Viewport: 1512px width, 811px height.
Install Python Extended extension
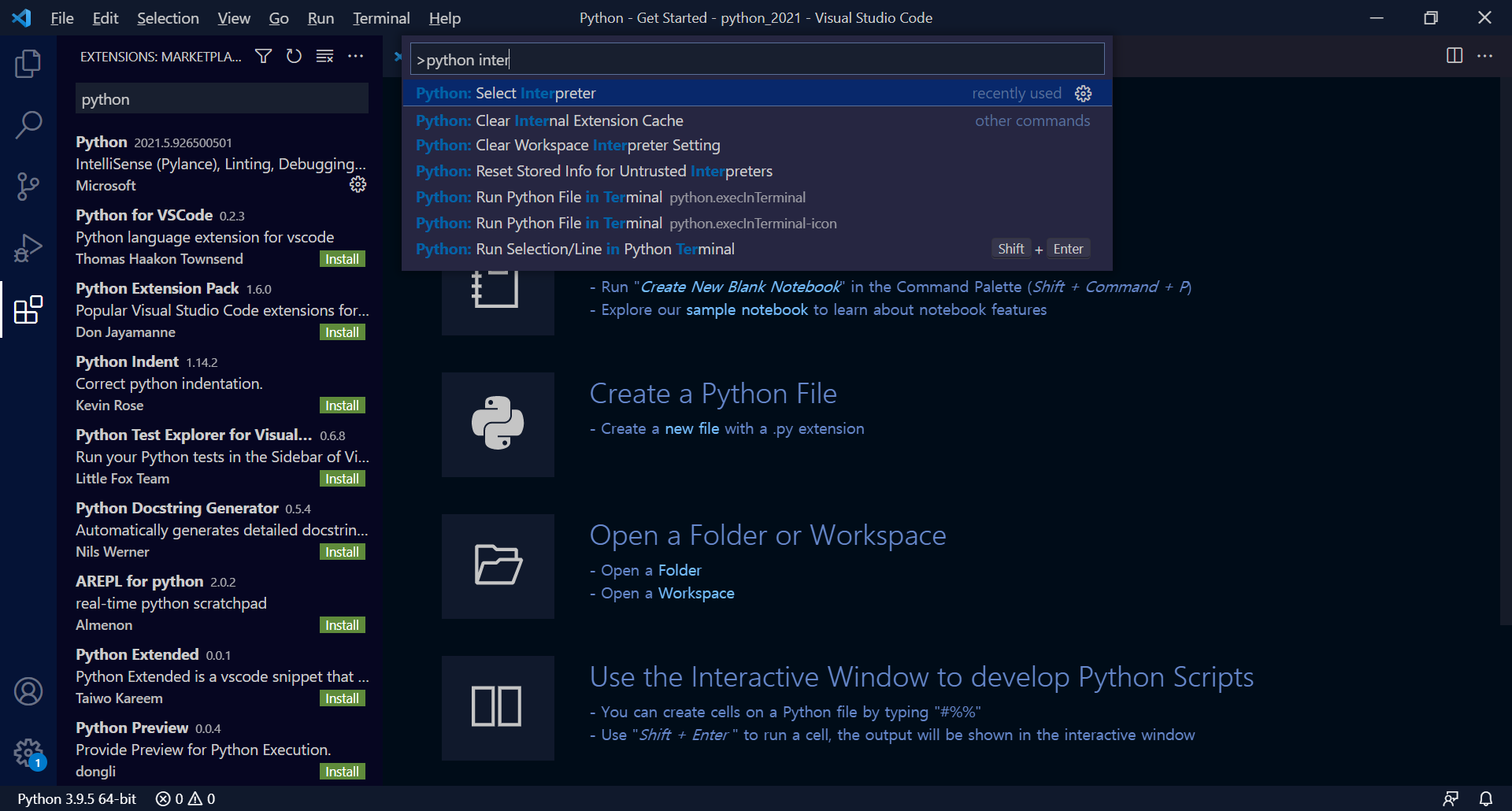pos(343,698)
